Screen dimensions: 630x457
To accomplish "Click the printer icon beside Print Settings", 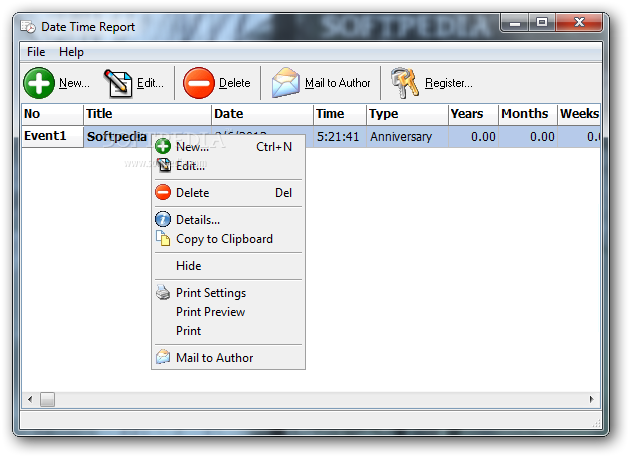I will (163, 292).
